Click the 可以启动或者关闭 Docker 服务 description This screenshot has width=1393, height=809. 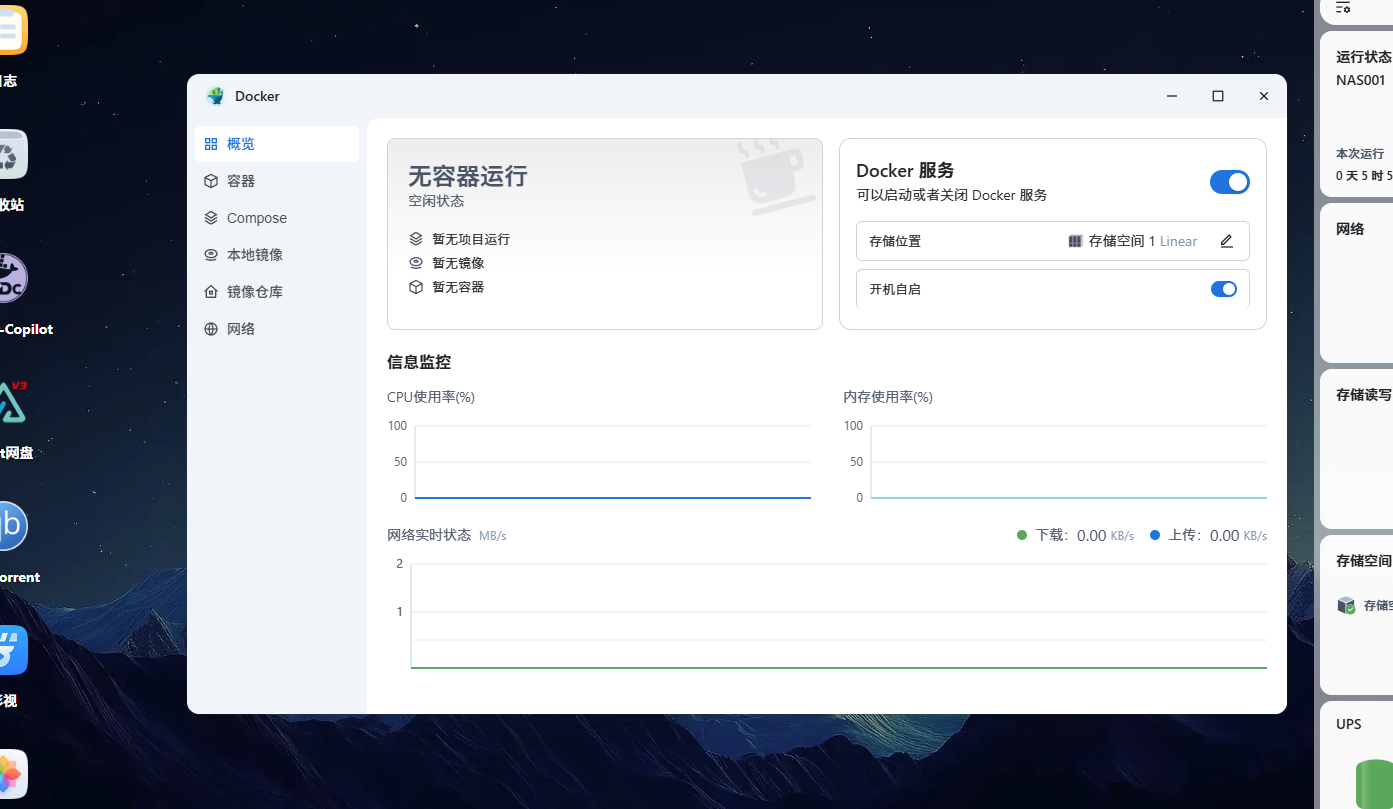click(952, 195)
